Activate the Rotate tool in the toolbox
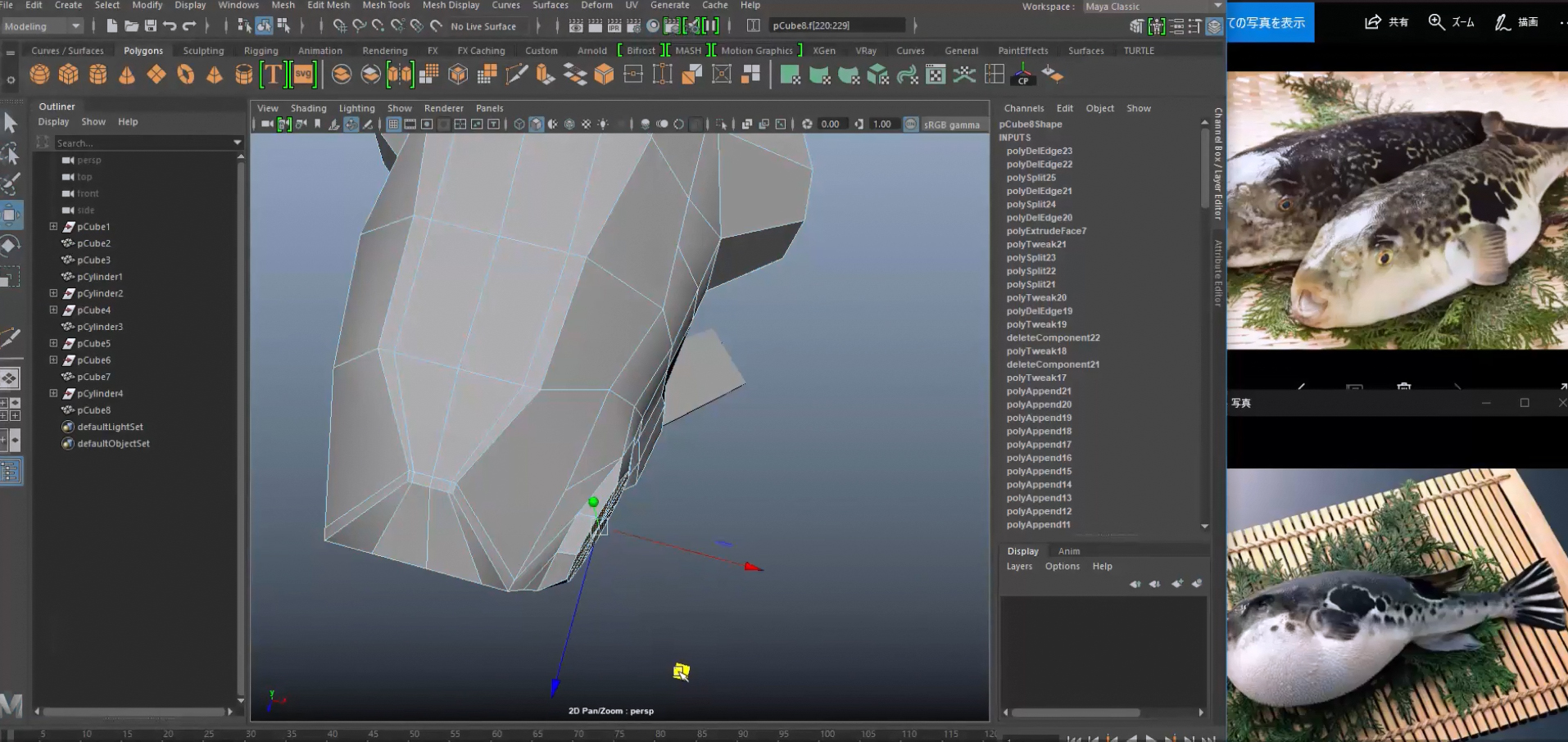 coord(10,247)
